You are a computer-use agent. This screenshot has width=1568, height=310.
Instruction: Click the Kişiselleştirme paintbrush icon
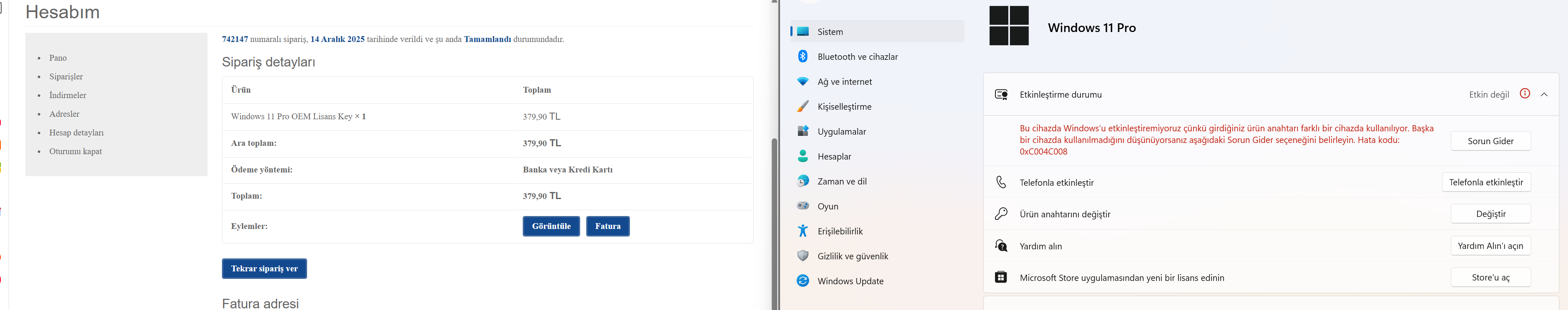(803, 106)
